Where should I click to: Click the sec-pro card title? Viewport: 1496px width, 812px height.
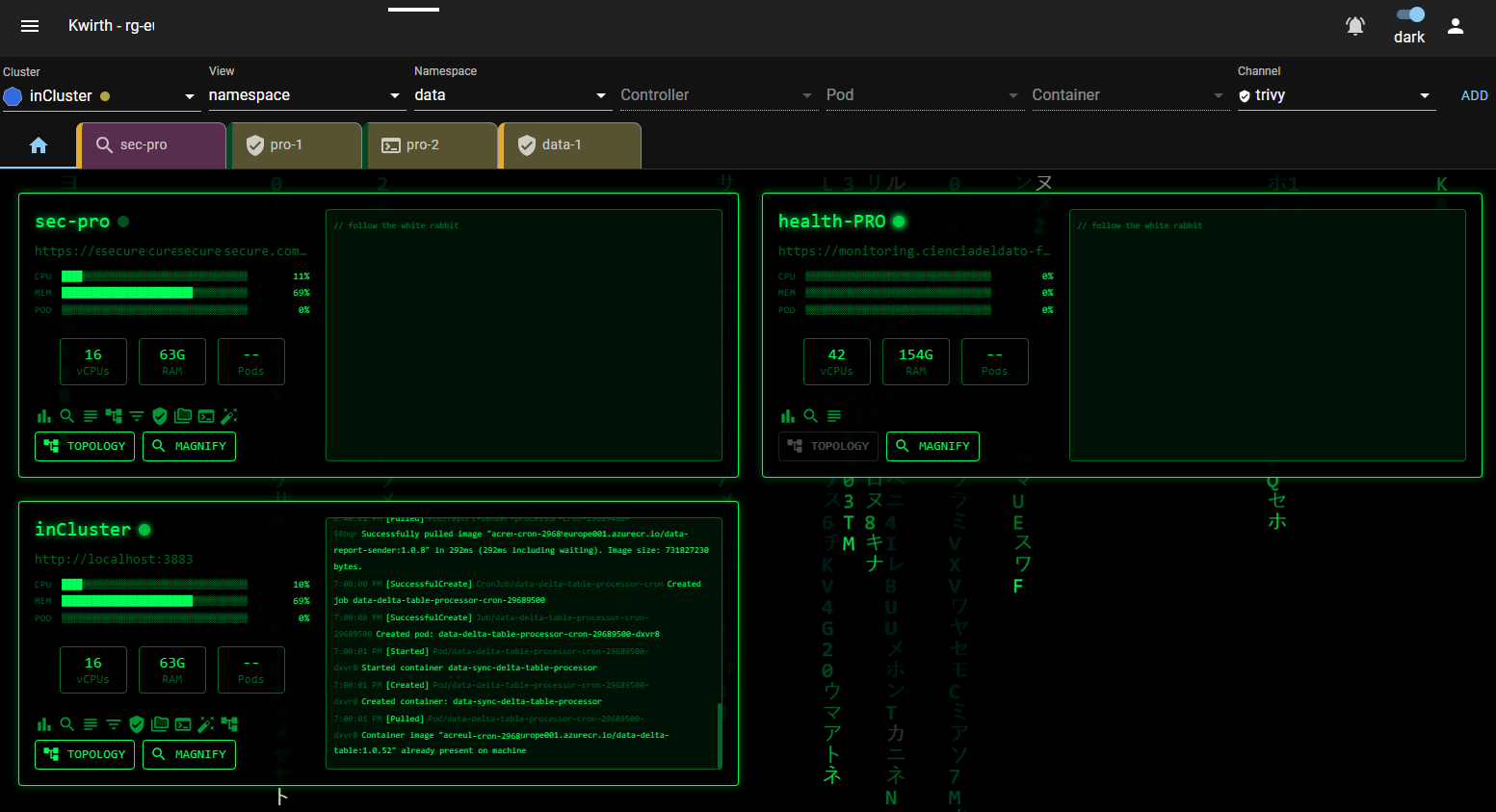coord(72,222)
